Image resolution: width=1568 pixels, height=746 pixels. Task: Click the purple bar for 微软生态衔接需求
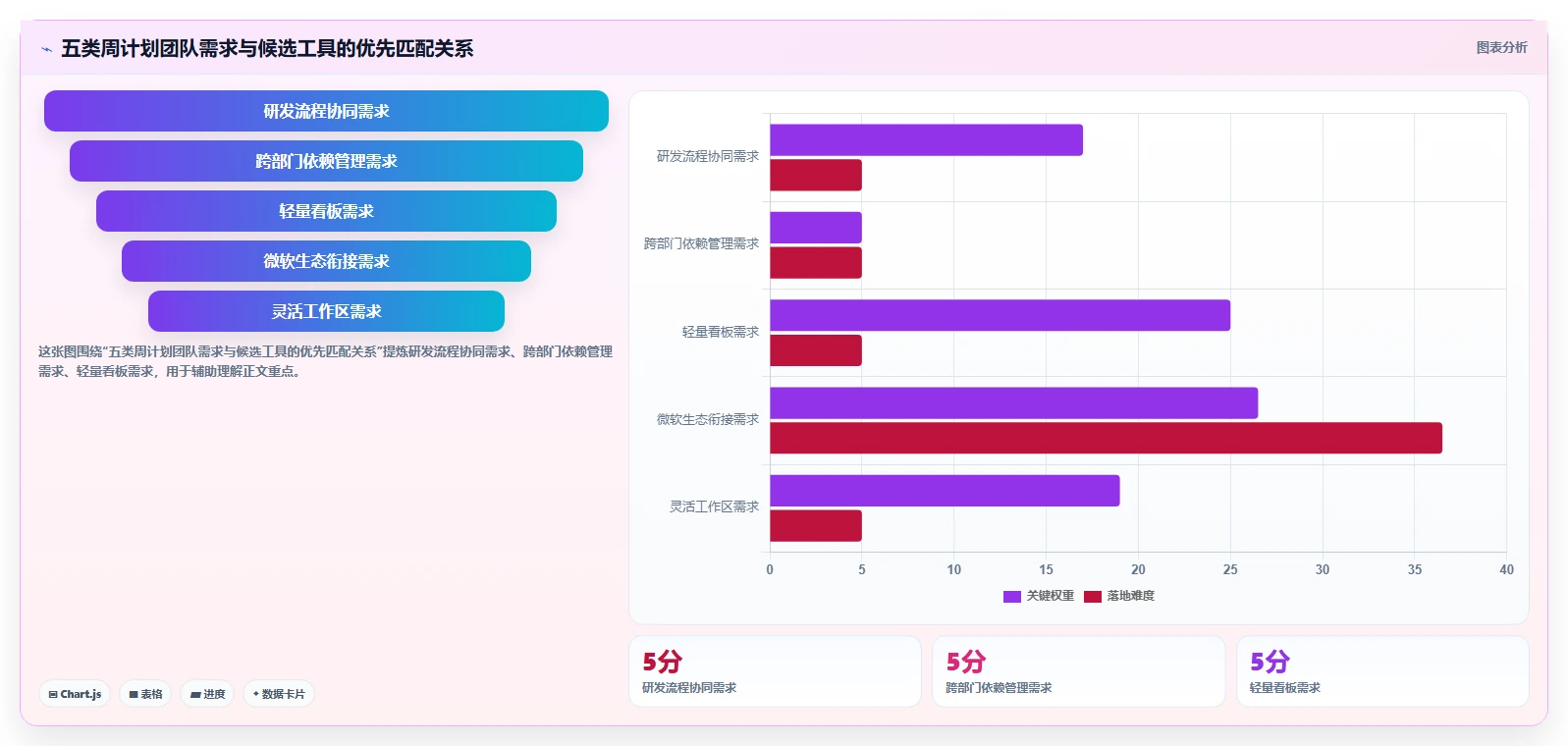1013,403
